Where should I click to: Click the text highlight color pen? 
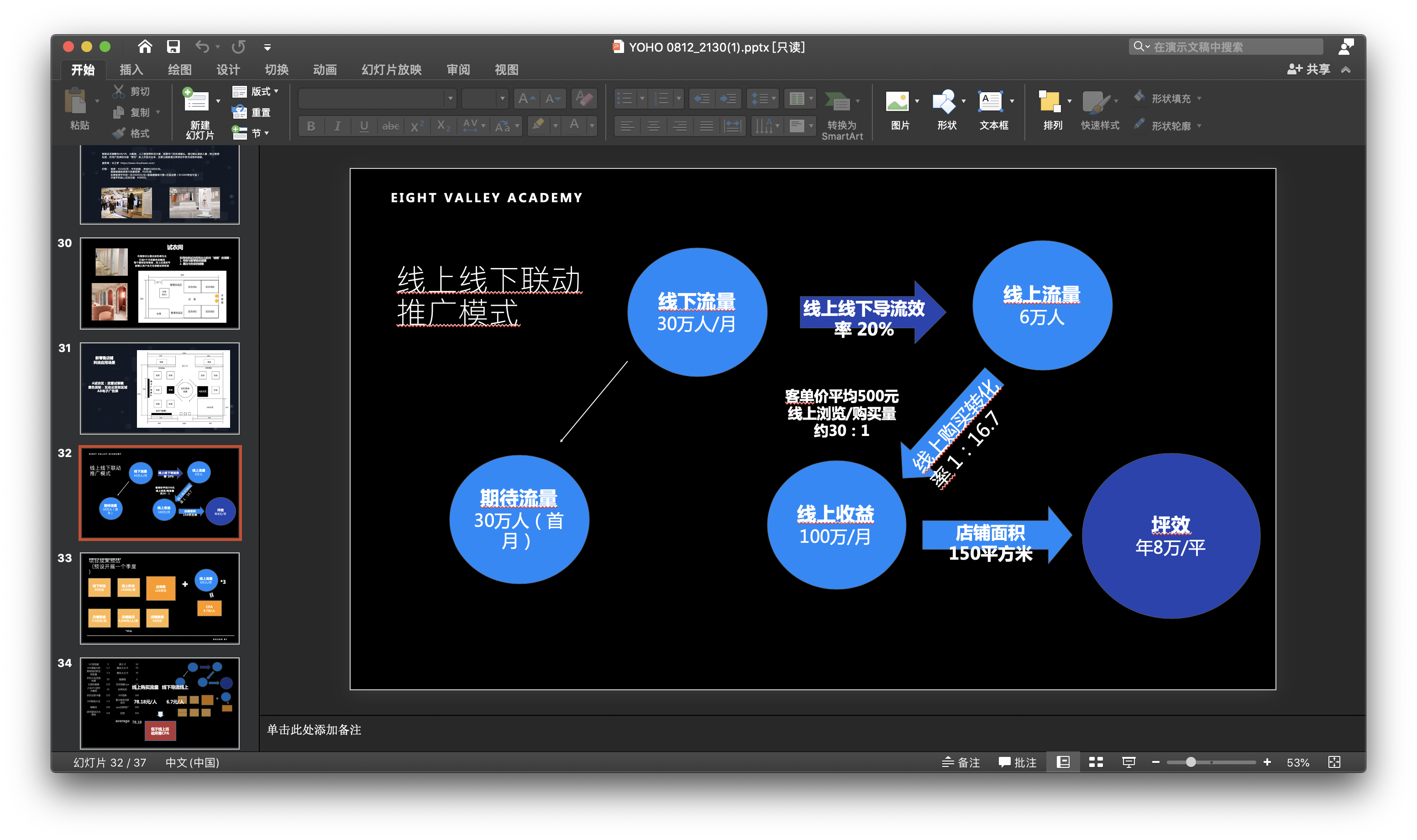coord(538,125)
